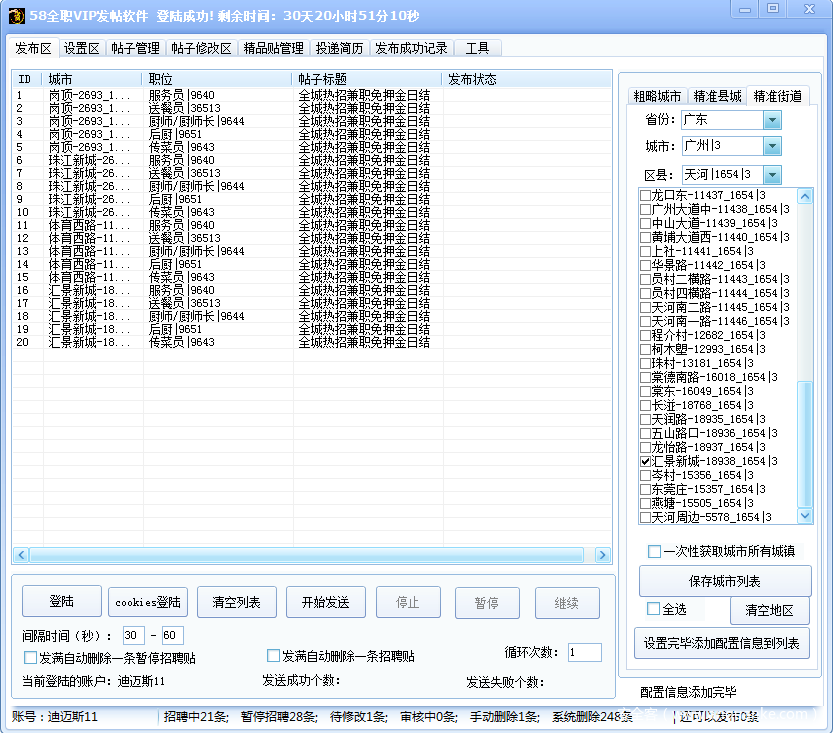833x733 pixels.
Task: Click the app icon in title bar
Action: point(16,15)
